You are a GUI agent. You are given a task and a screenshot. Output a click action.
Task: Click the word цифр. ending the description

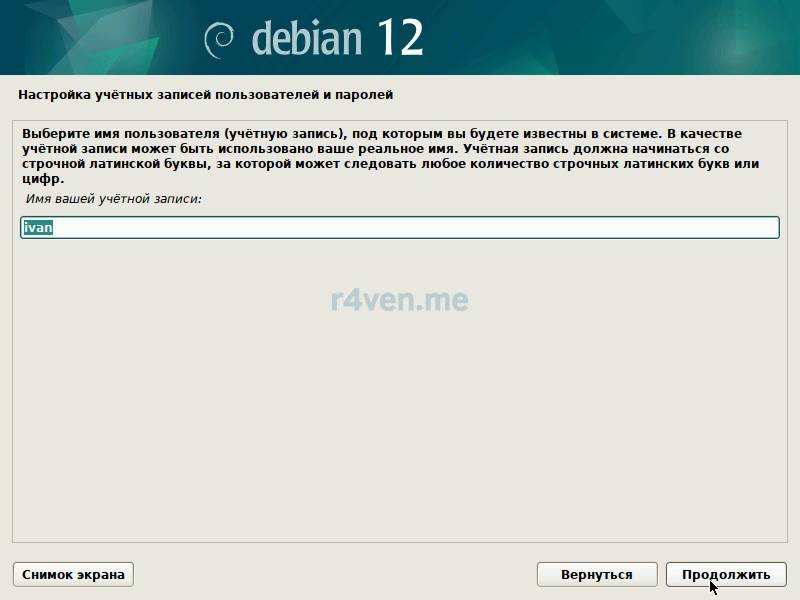click(x=42, y=179)
